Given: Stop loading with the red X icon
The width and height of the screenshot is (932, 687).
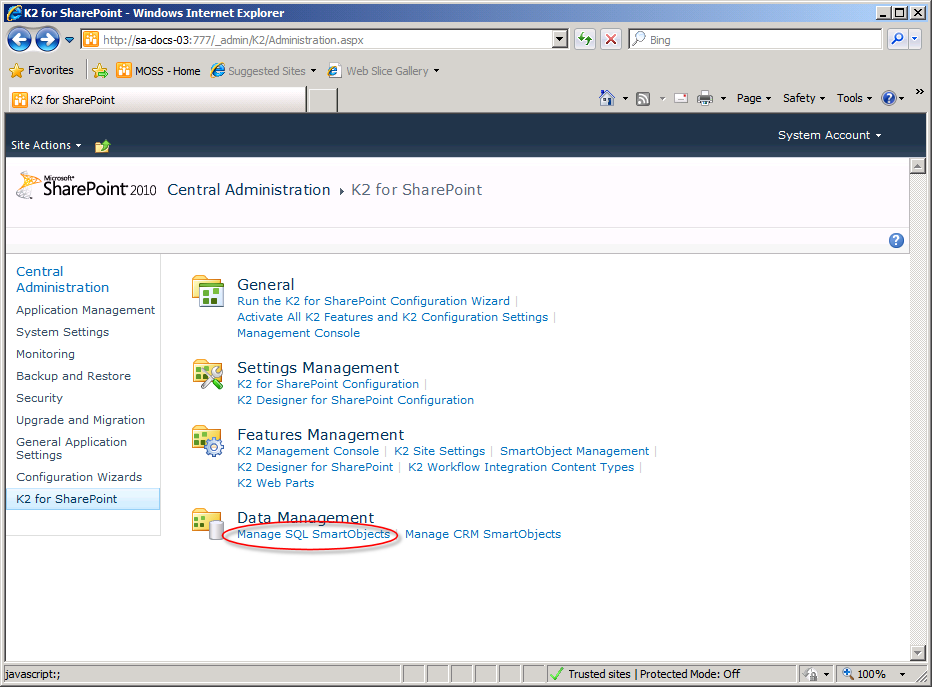Looking at the screenshot, I should tap(610, 40).
